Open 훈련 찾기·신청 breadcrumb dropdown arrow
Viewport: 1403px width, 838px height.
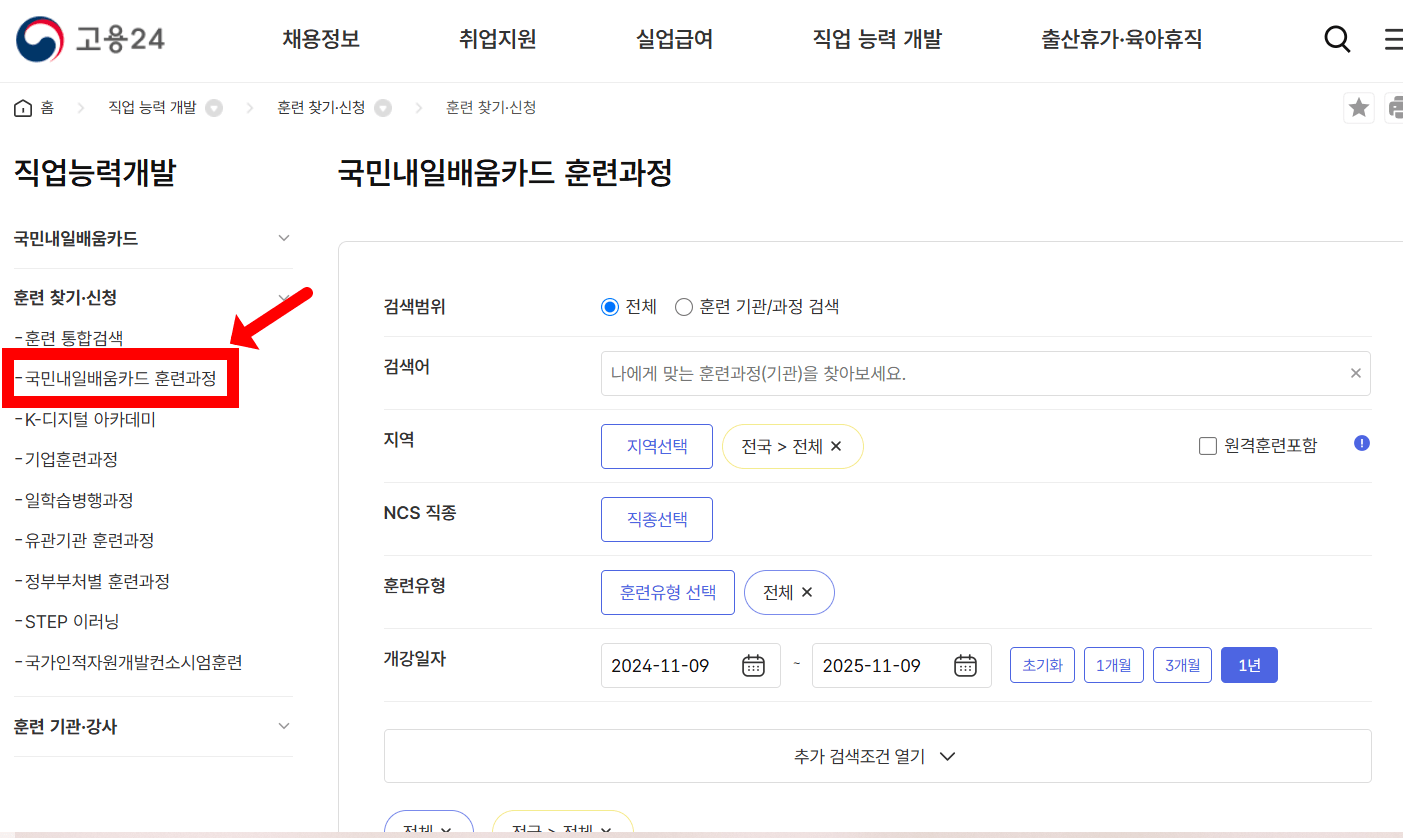[x=383, y=108]
